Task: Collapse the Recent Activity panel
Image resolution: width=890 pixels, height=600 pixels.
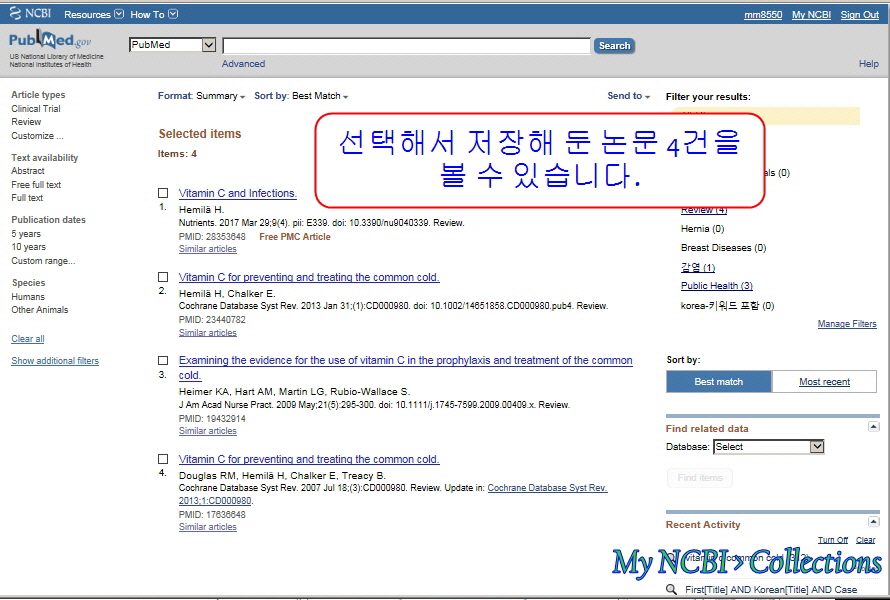Action: click(874, 522)
